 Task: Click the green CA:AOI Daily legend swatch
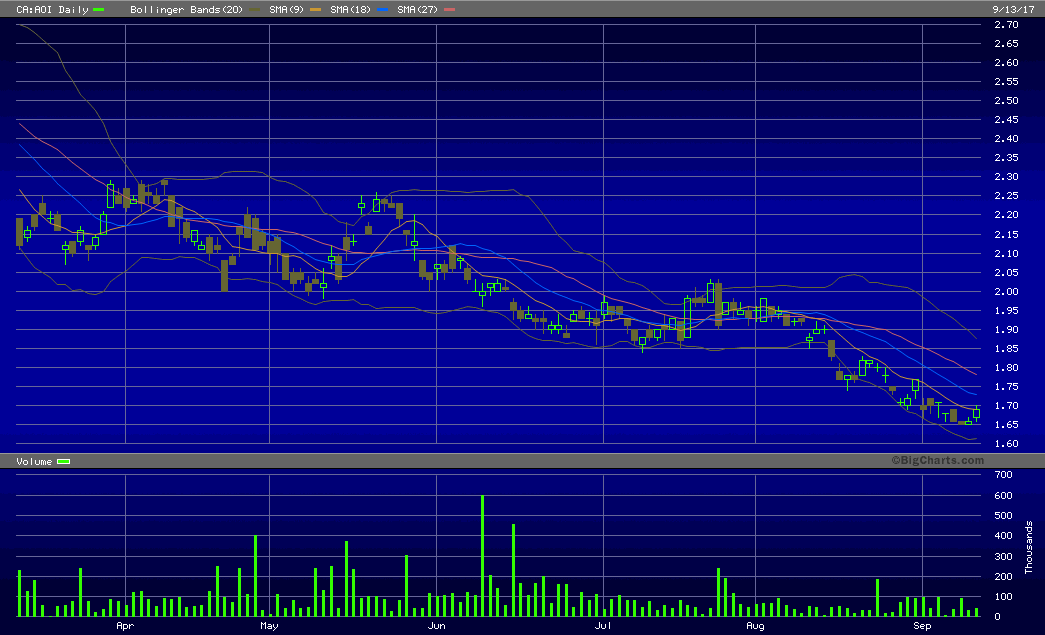point(99,9)
